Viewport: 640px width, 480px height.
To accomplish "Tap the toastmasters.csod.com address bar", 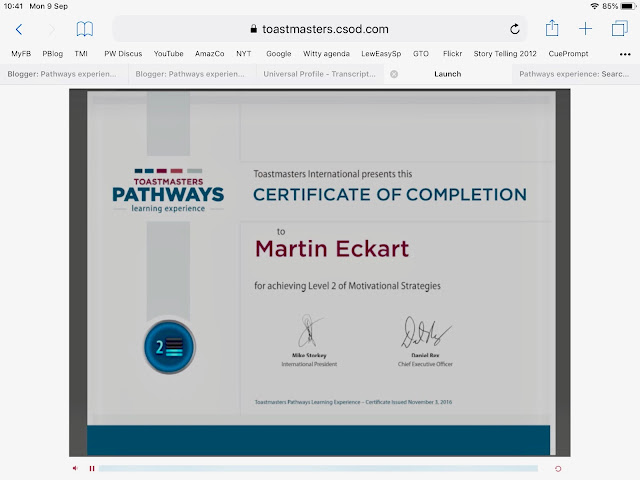I will (x=320, y=29).
